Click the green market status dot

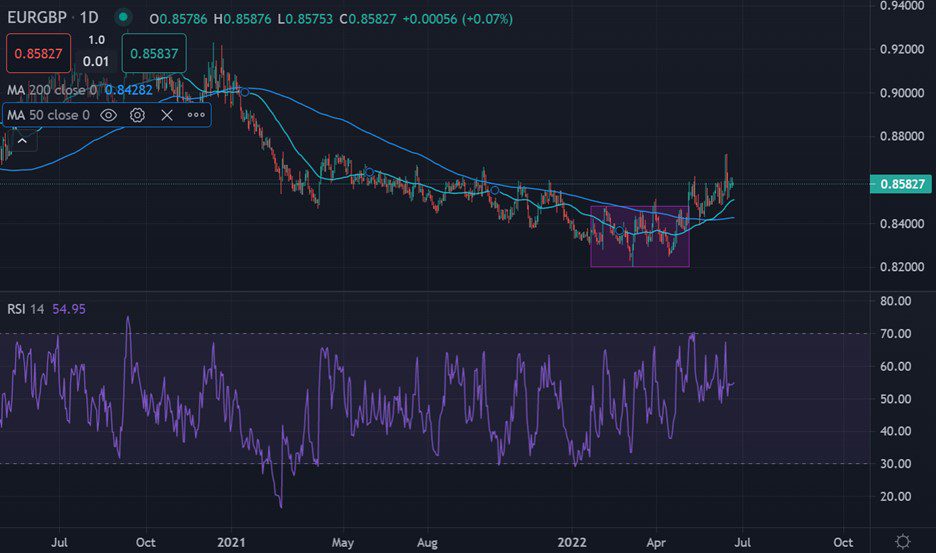123,17
